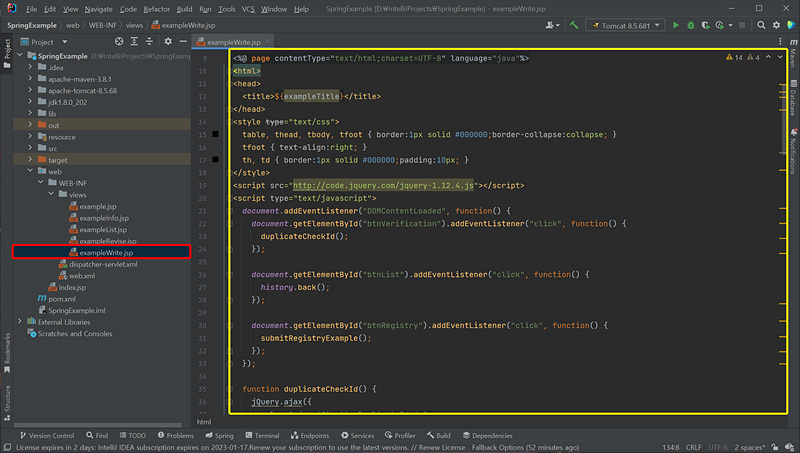Screen dimensions: 800x453
Task: Click UTF-8 encoding in status bar
Action: point(718,447)
